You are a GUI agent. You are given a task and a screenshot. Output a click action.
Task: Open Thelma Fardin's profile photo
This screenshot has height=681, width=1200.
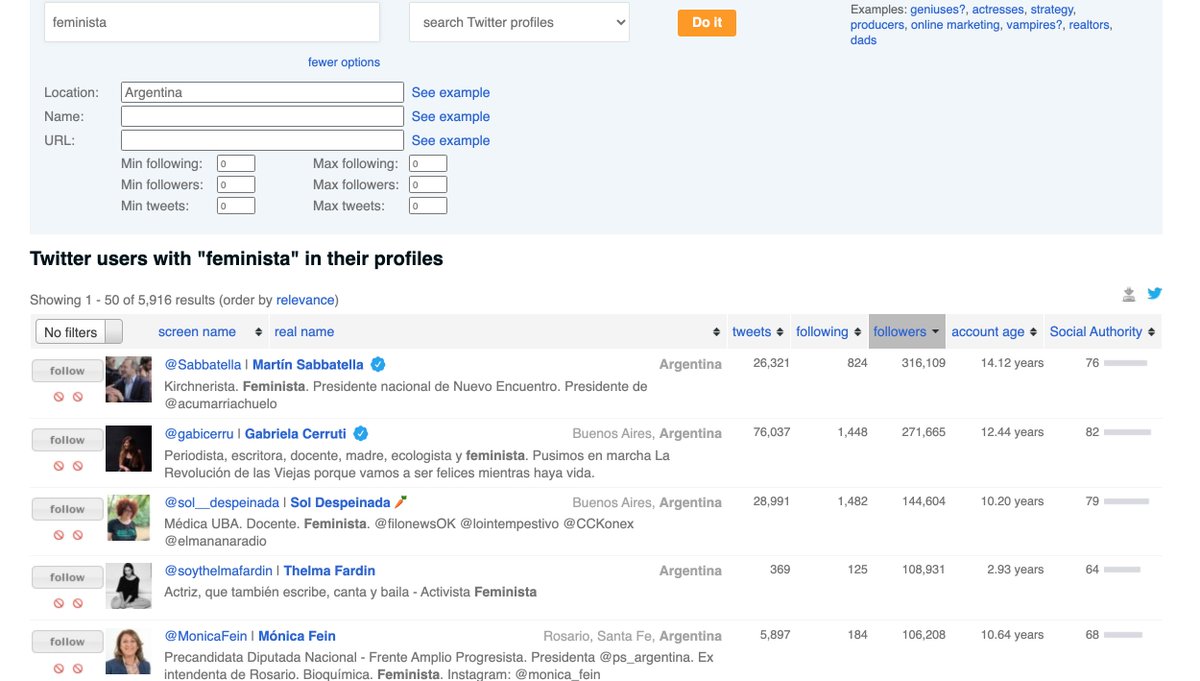(128, 586)
